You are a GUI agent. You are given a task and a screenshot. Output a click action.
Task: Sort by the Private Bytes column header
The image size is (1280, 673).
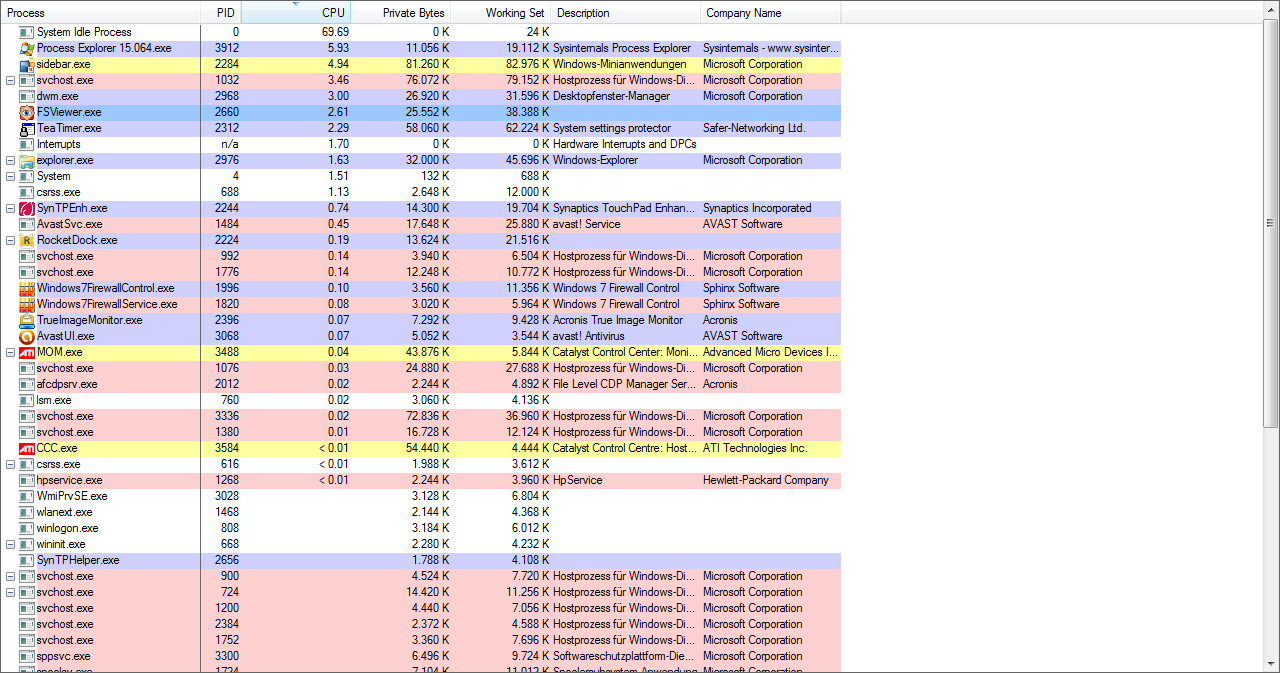click(x=401, y=13)
